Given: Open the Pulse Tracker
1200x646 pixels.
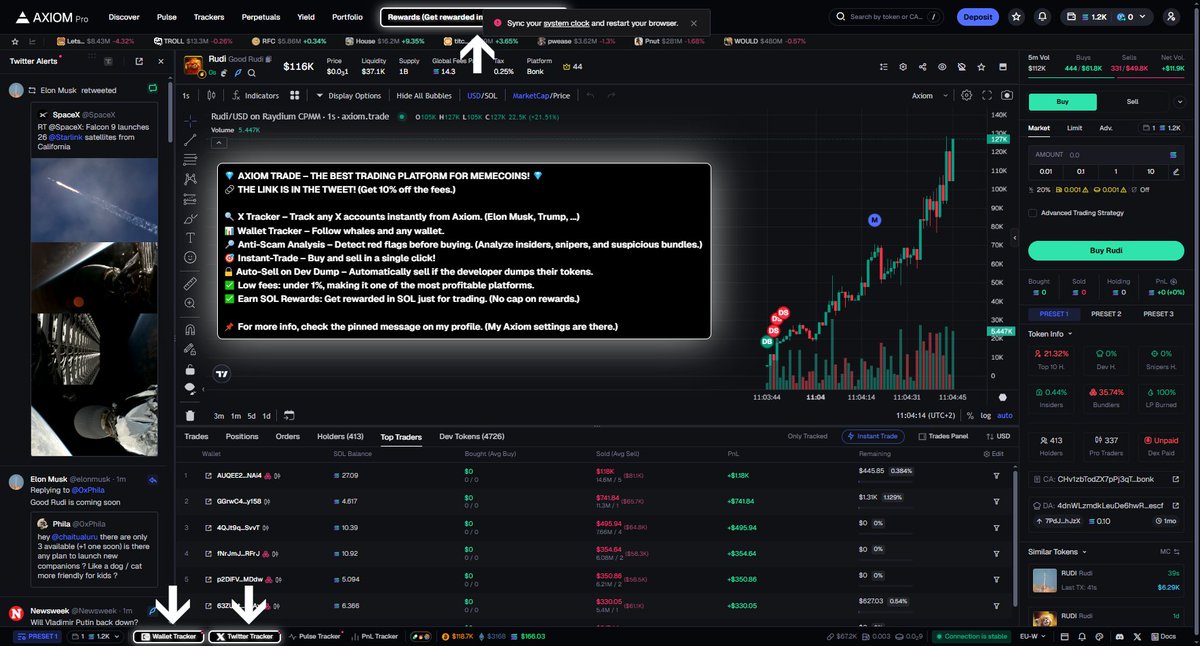Looking at the screenshot, I should pos(314,636).
